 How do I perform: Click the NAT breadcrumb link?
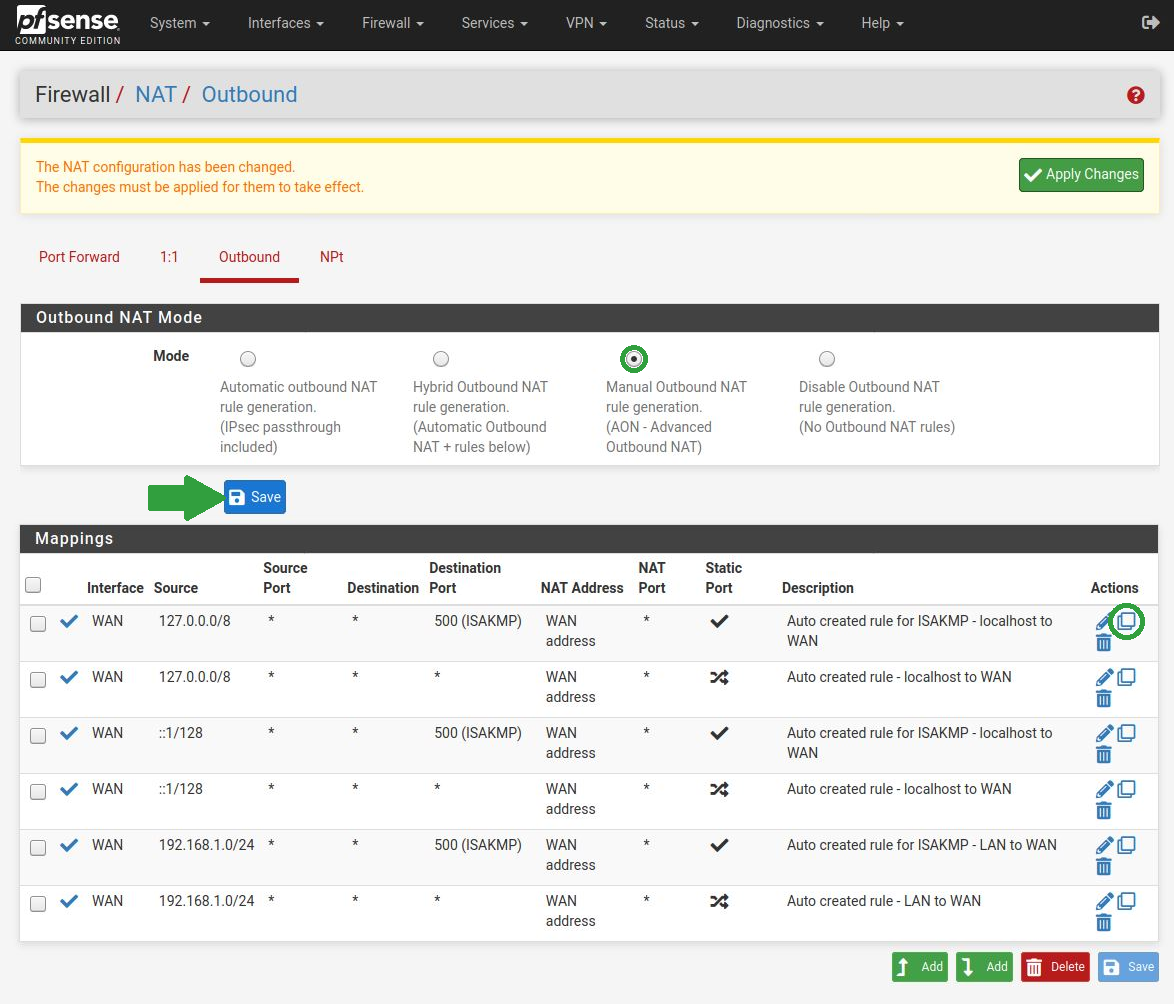click(x=156, y=95)
